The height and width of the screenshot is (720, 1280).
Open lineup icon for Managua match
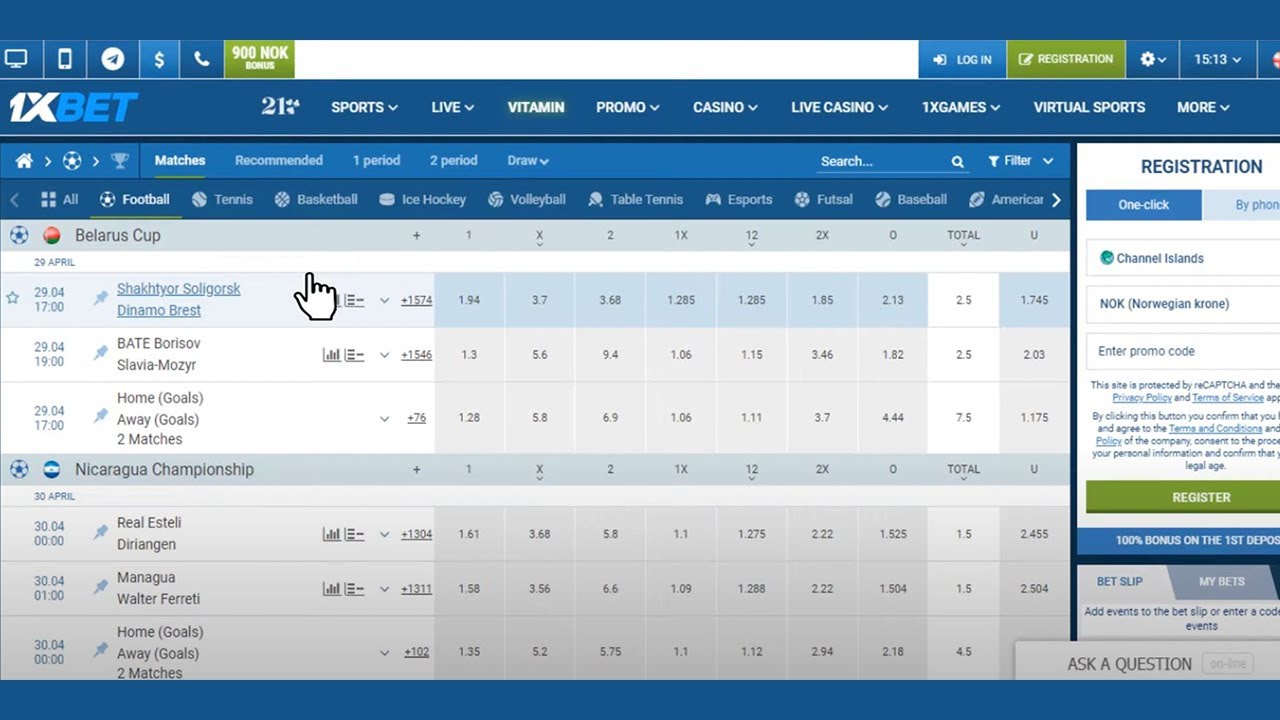tap(354, 589)
